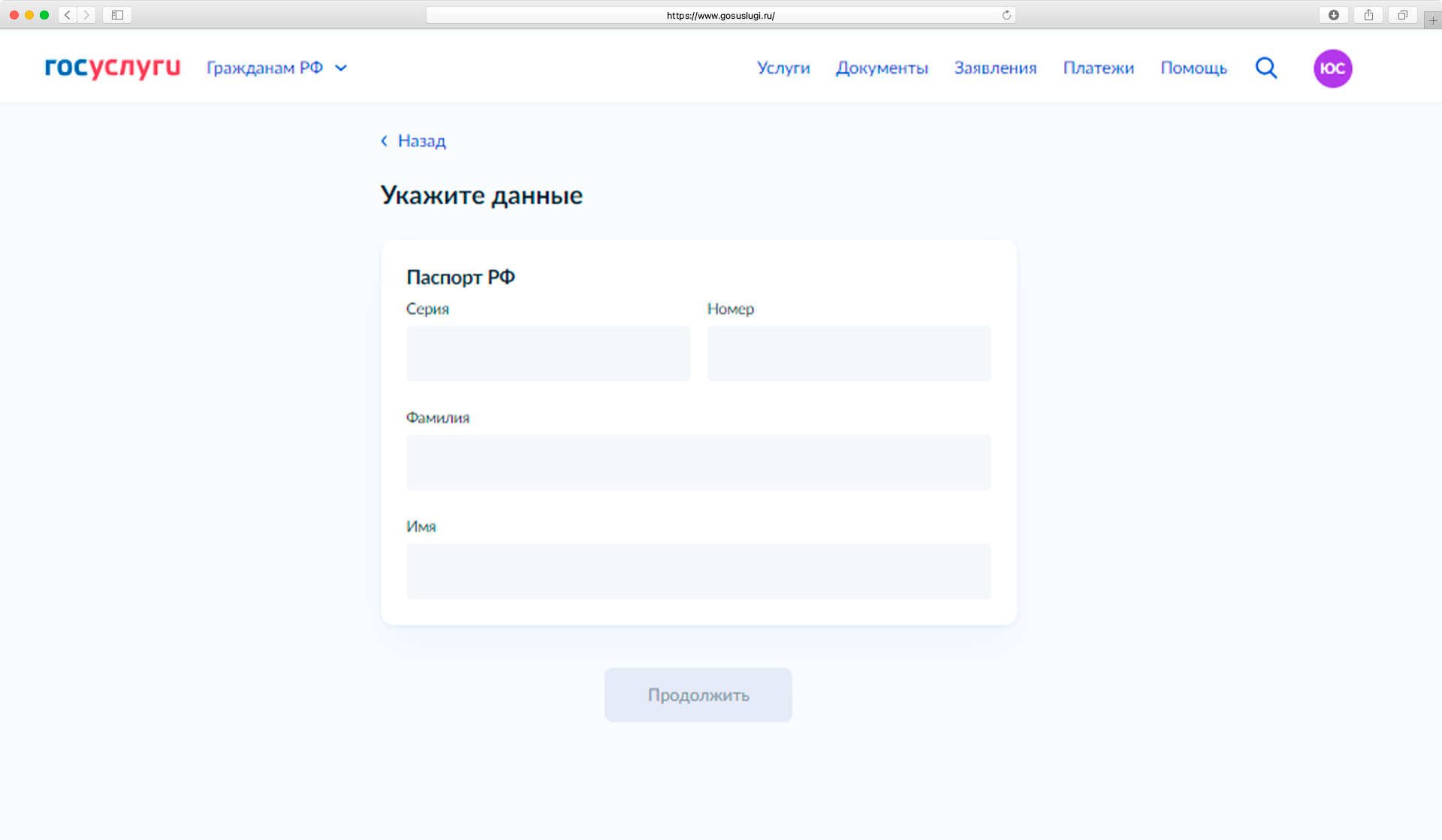Open the Safari downloads icon
Screen dimensions: 1442x840
point(1334,15)
